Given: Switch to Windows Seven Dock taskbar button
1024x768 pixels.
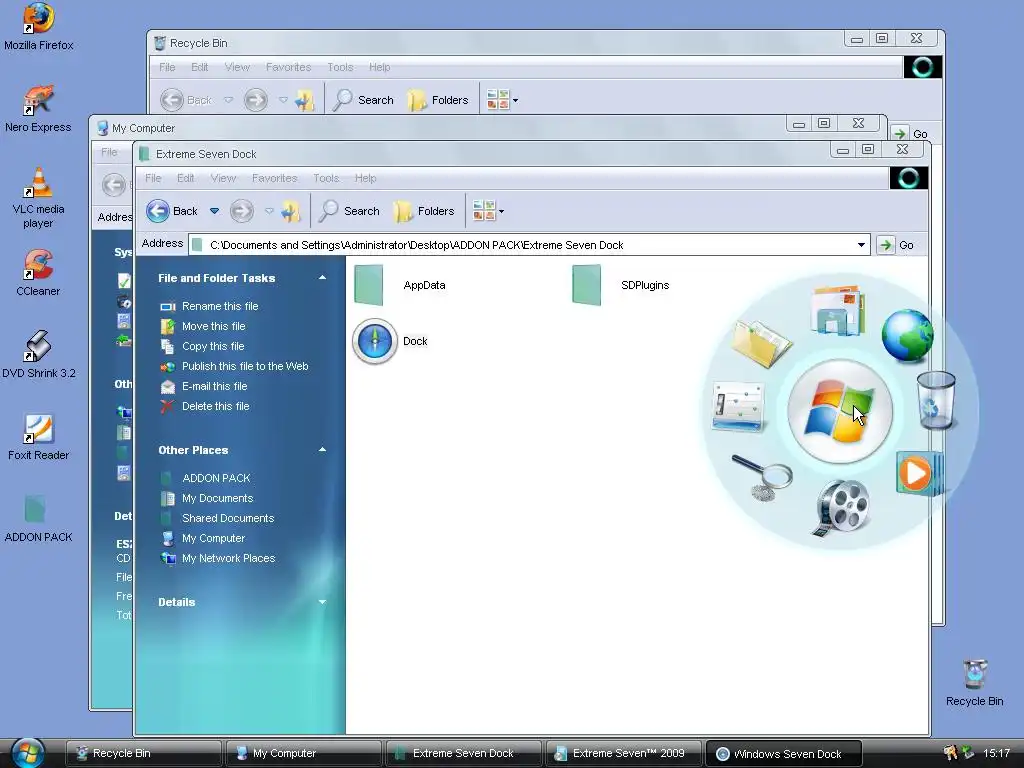Looking at the screenshot, I should [x=784, y=753].
